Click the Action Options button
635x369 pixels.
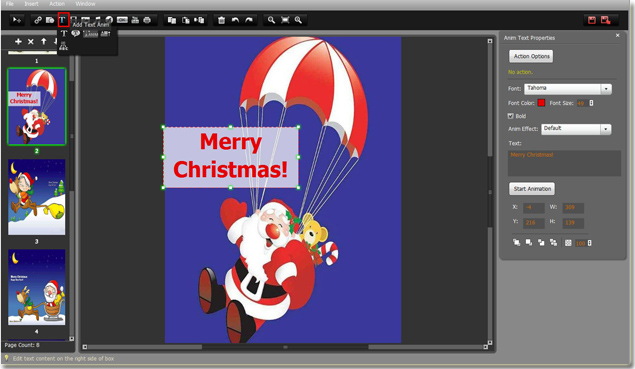click(x=531, y=56)
